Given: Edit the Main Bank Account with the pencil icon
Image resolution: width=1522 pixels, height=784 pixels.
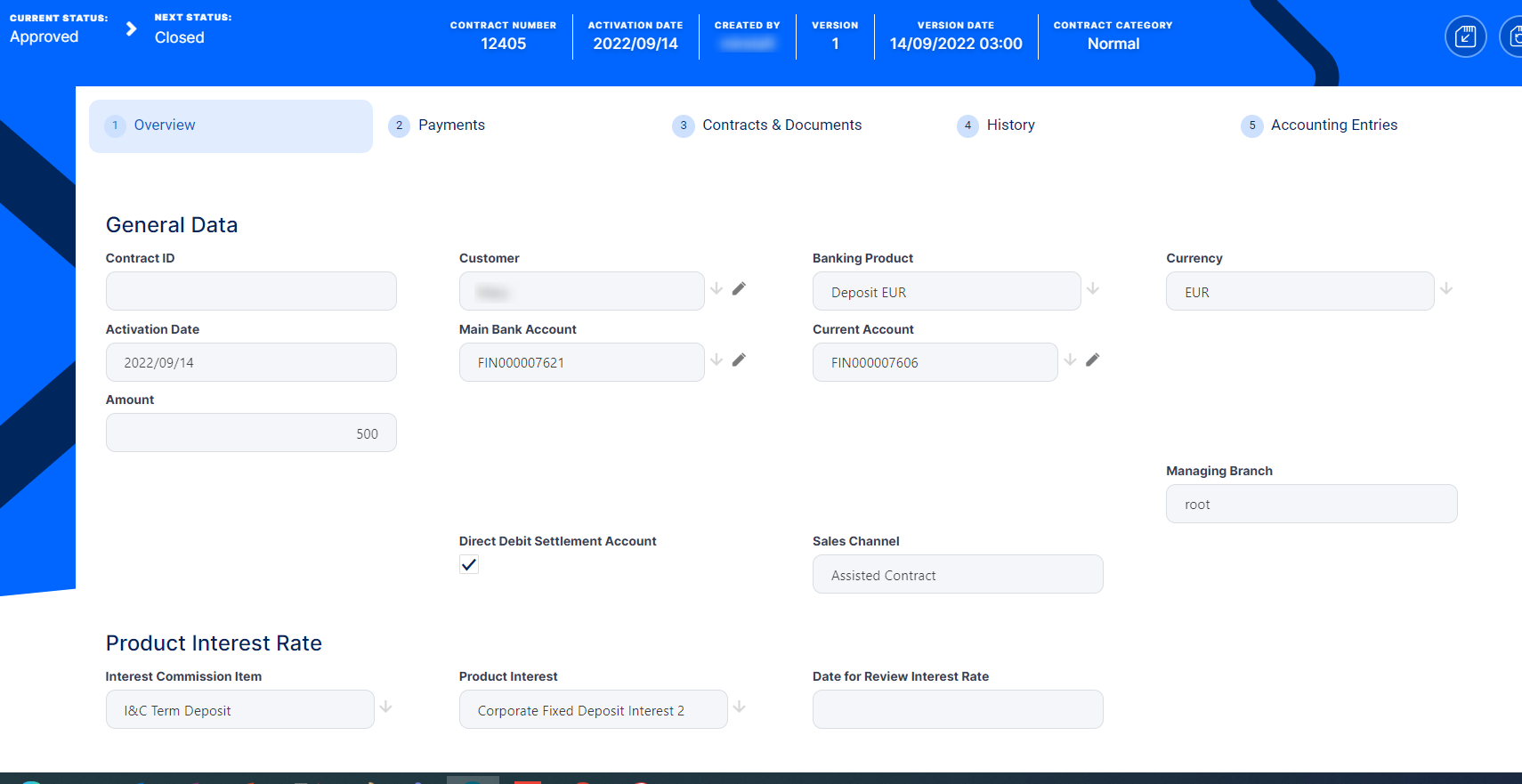Looking at the screenshot, I should (x=739, y=360).
